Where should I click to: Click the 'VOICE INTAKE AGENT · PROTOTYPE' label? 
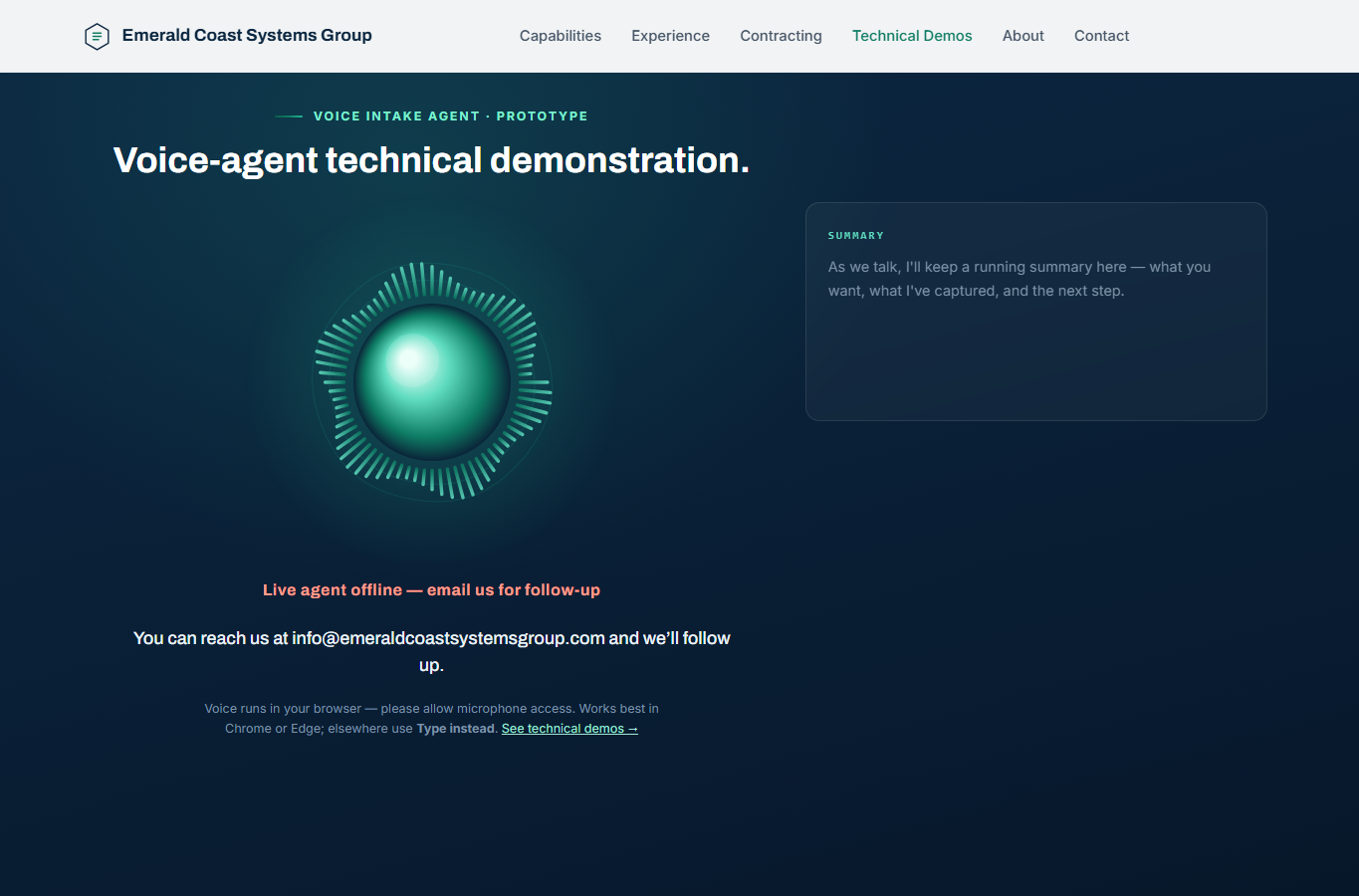coord(450,116)
